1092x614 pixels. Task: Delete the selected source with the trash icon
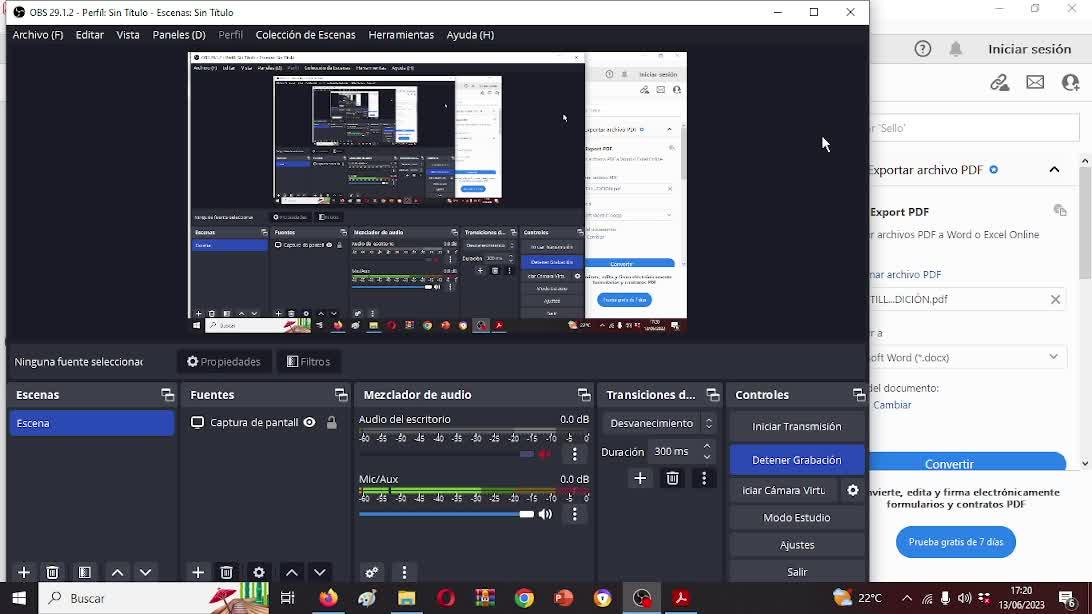227,572
